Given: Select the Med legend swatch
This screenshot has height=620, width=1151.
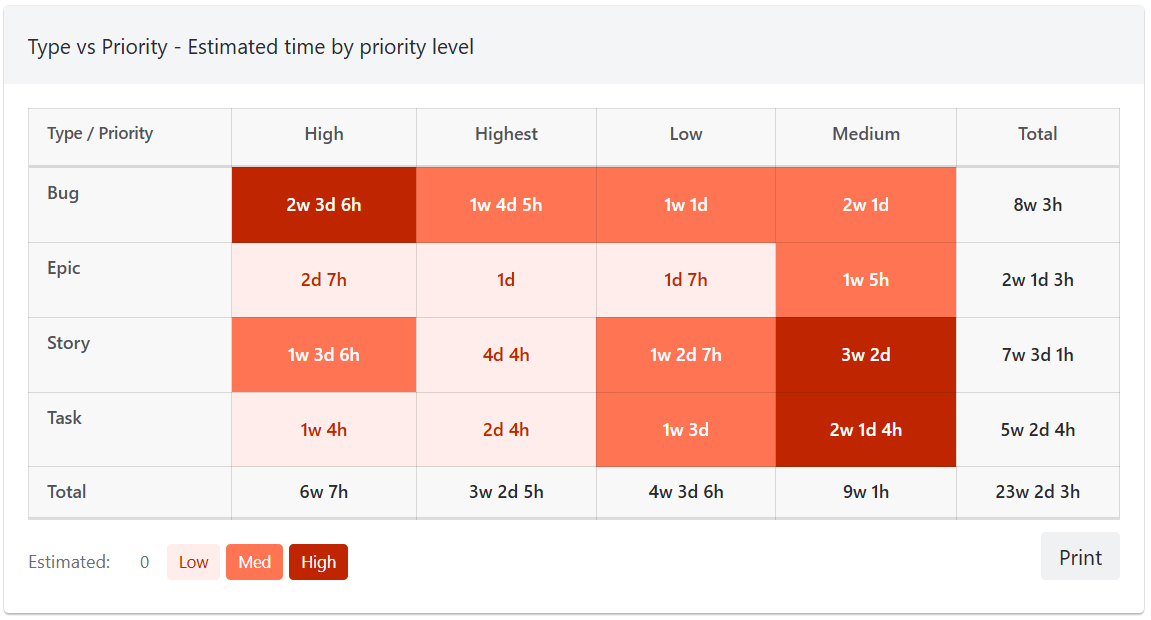Looking at the screenshot, I should point(254,562).
